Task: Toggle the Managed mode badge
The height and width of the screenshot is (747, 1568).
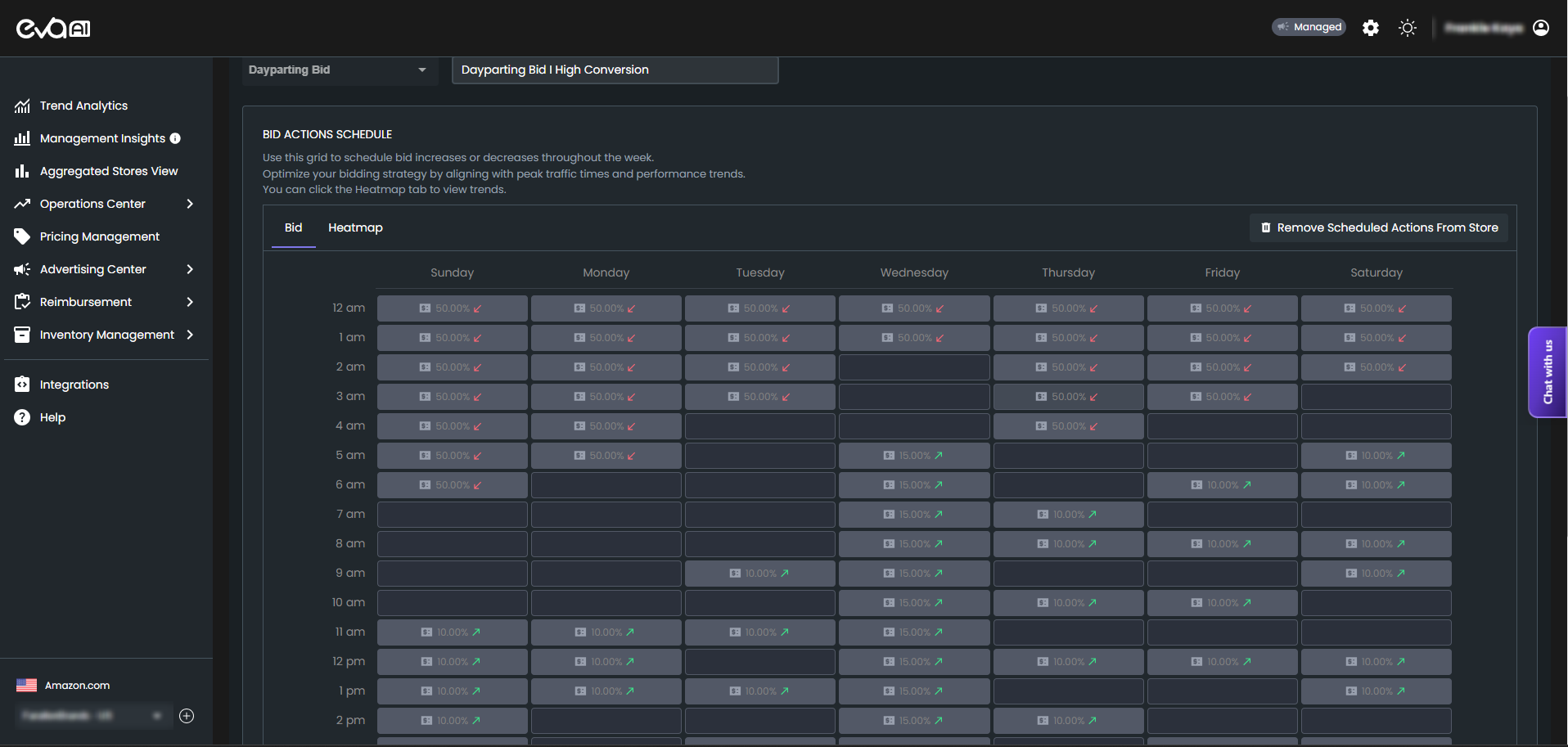Action: click(x=1309, y=27)
